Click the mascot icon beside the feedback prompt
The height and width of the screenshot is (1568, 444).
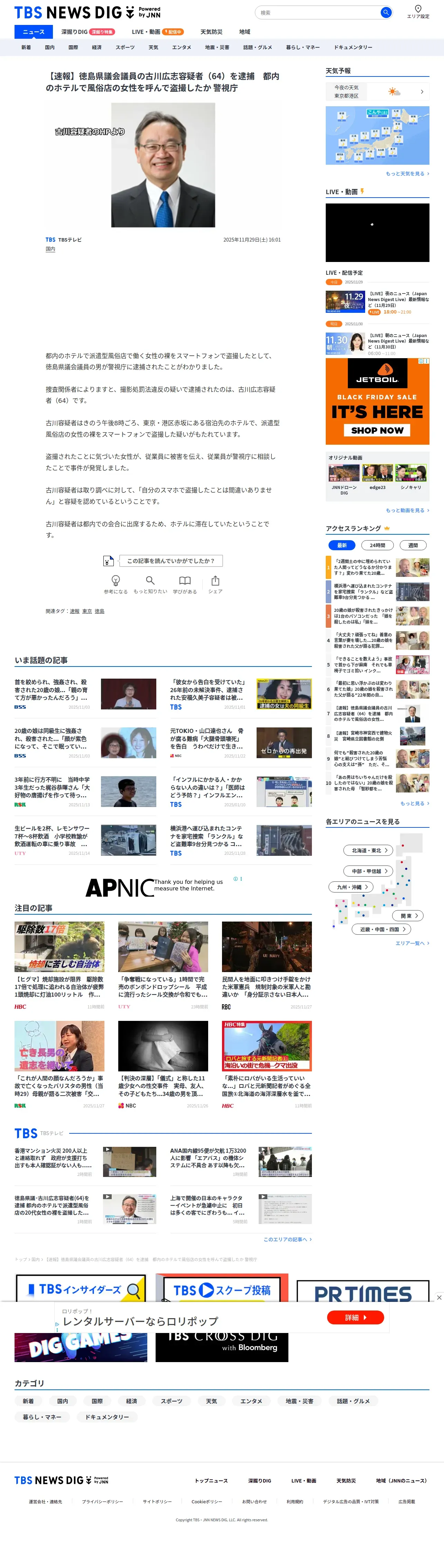108,561
